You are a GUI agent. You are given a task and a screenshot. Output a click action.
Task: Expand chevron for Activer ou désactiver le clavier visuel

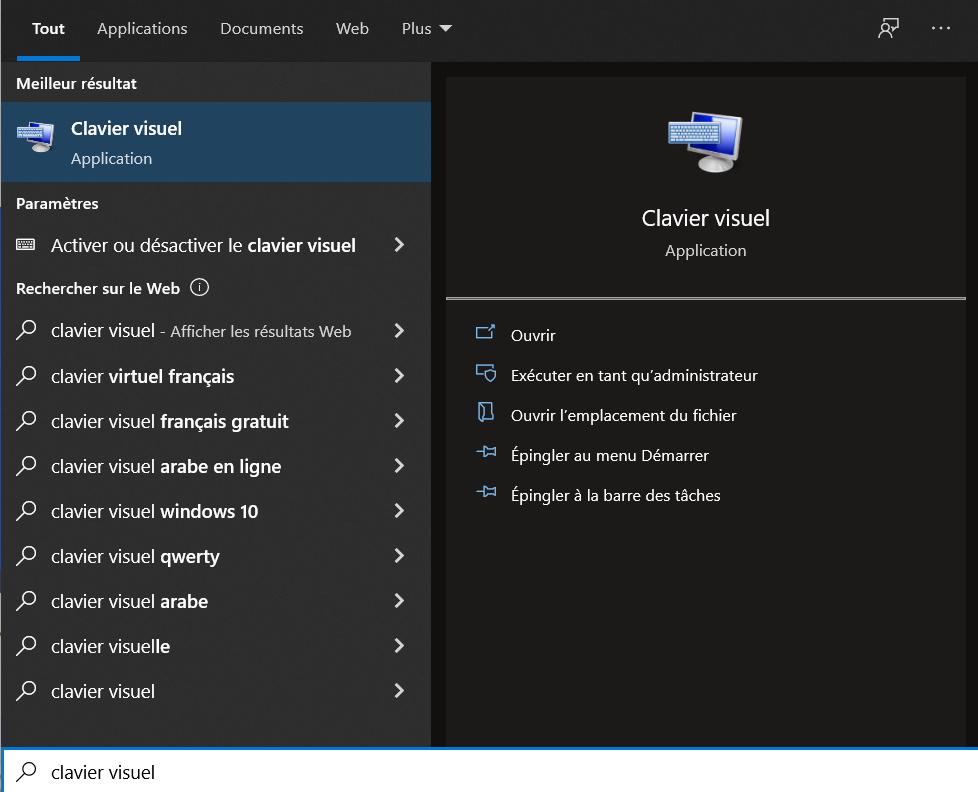(399, 245)
